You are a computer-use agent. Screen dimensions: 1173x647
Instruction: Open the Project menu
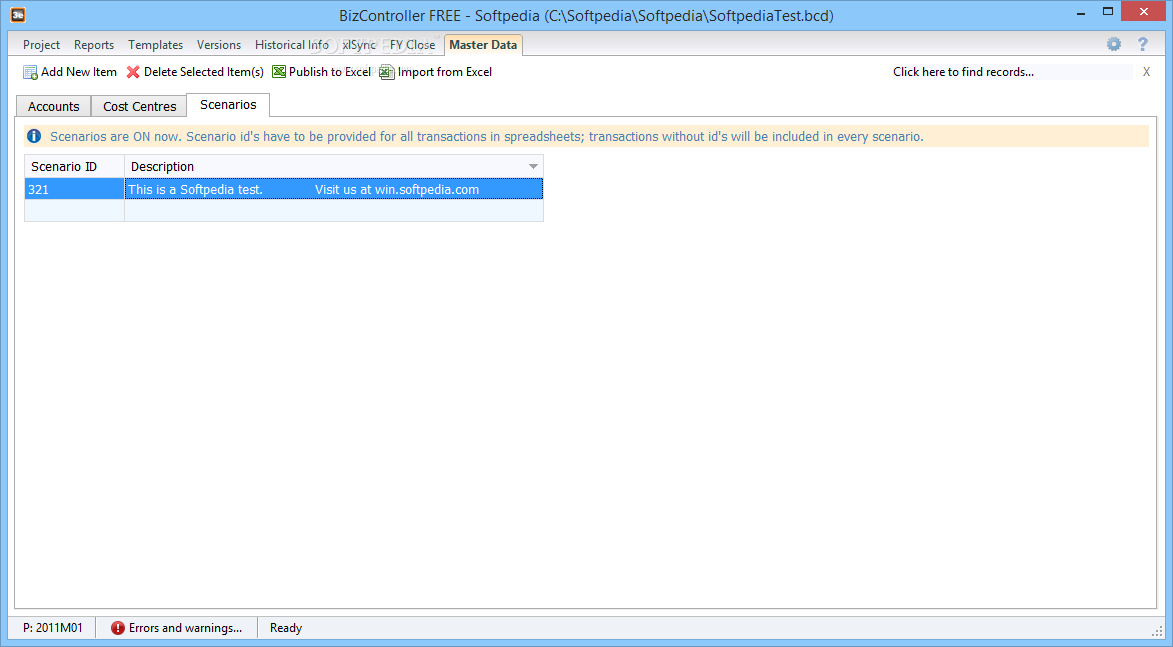pos(41,45)
